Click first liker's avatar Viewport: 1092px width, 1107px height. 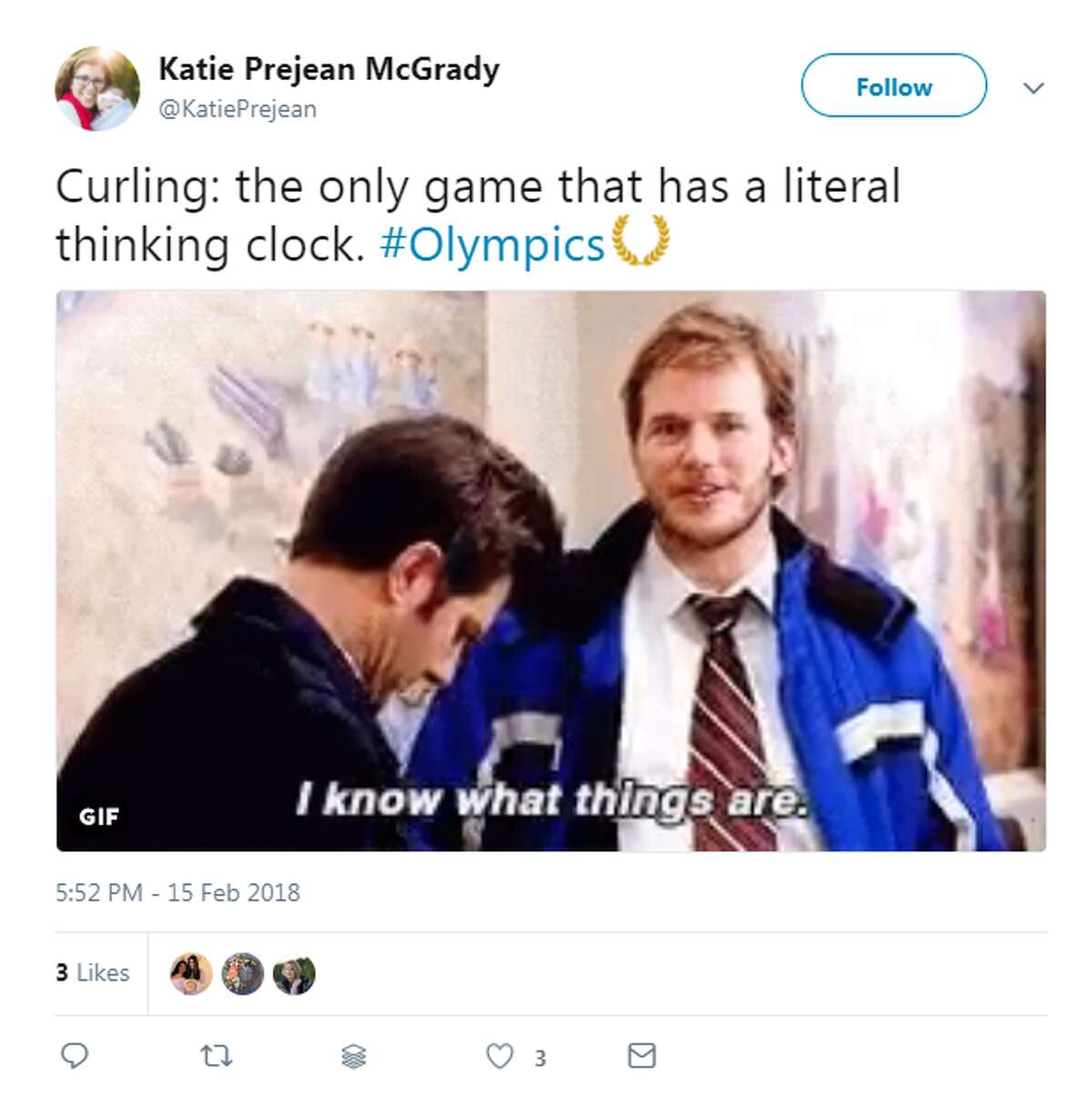click(191, 974)
